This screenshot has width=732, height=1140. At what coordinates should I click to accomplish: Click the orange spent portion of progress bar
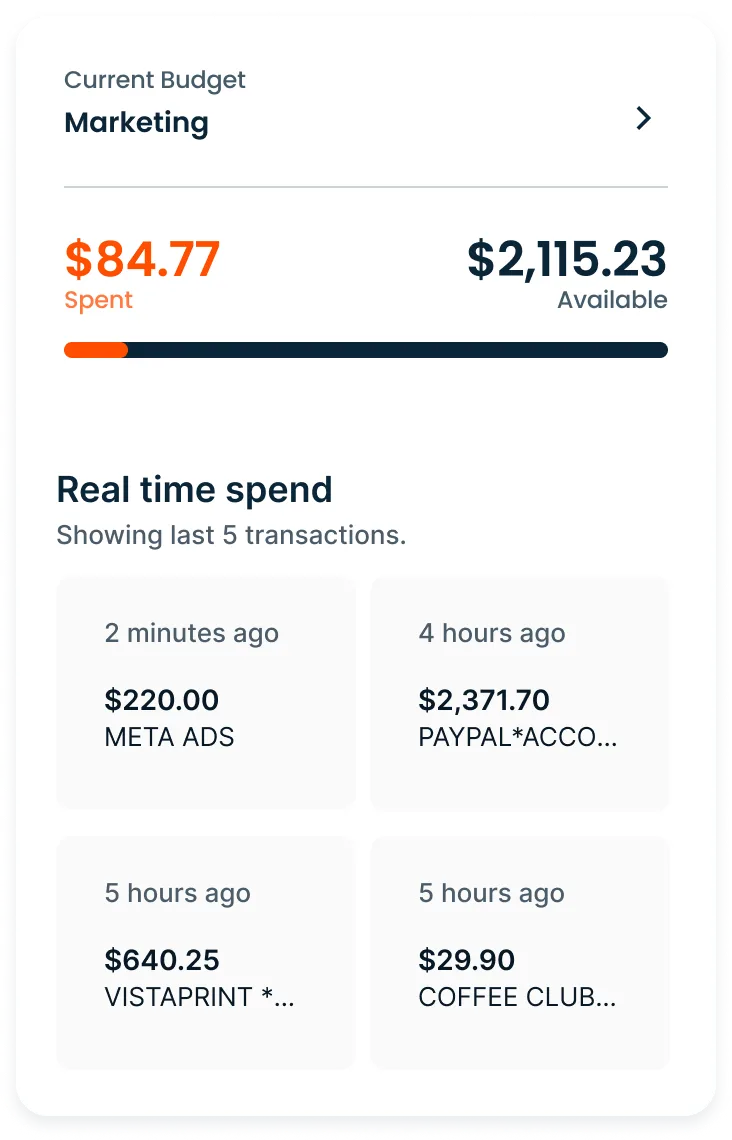[x=95, y=350]
